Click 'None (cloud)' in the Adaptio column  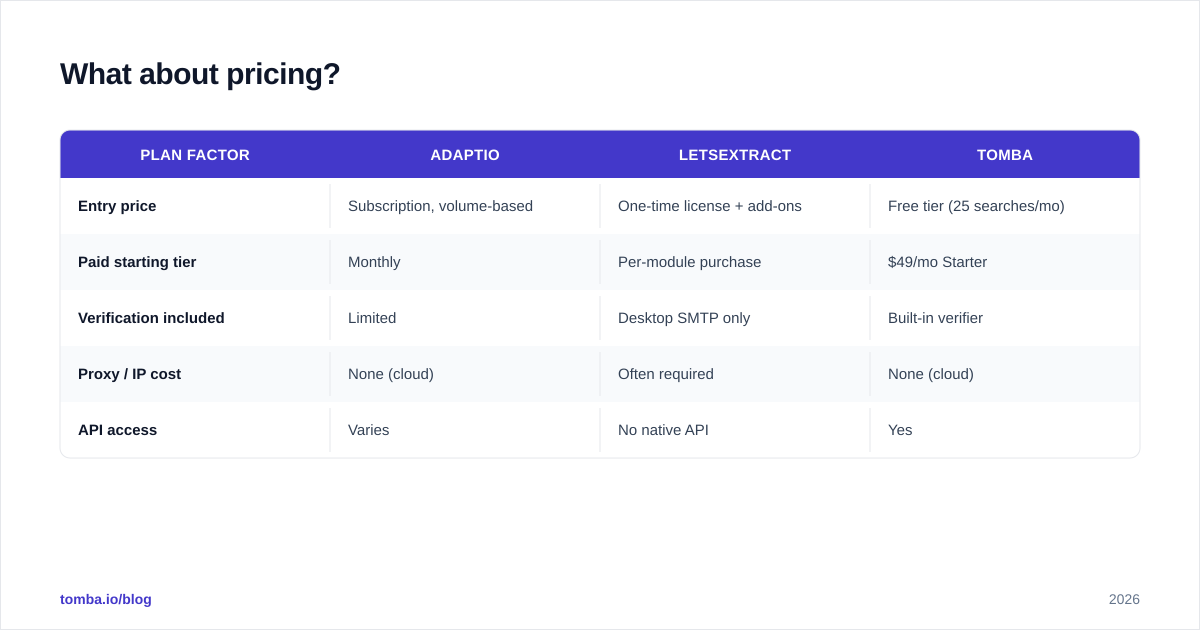coord(391,374)
